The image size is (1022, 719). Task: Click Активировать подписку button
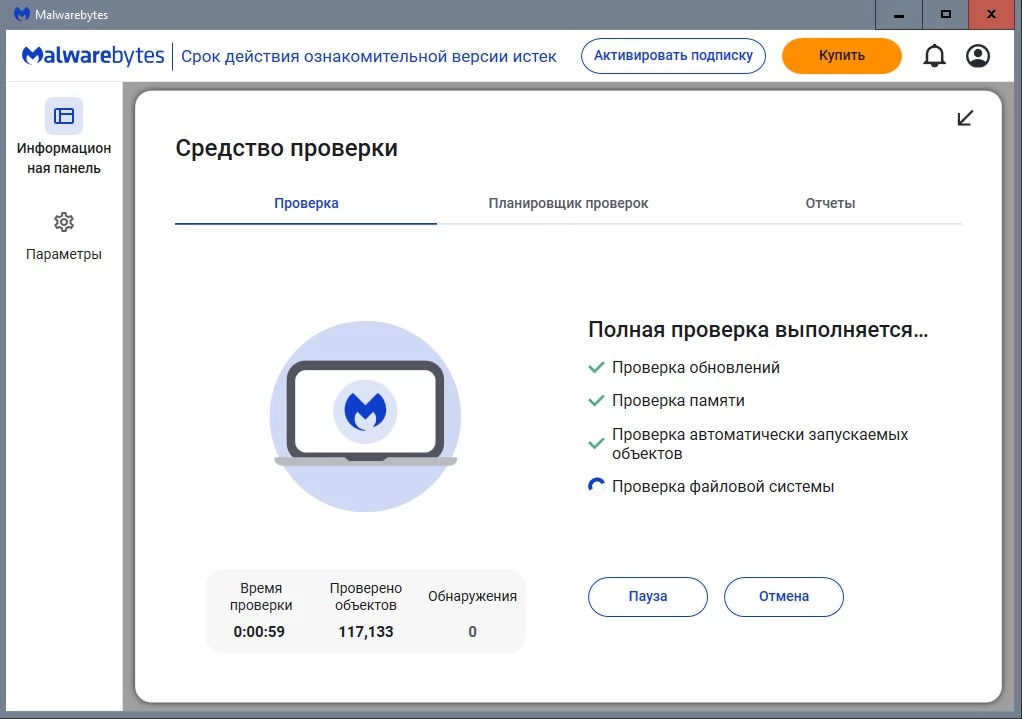point(673,56)
